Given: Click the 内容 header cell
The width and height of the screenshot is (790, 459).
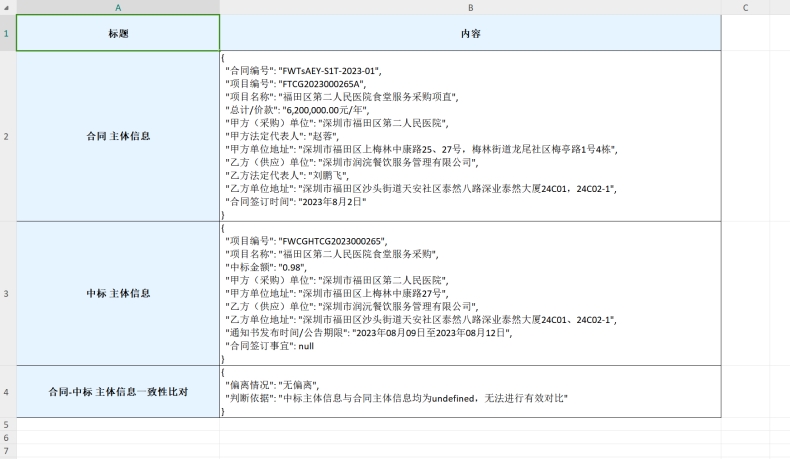Looking at the screenshot, I should click(470, 33).
